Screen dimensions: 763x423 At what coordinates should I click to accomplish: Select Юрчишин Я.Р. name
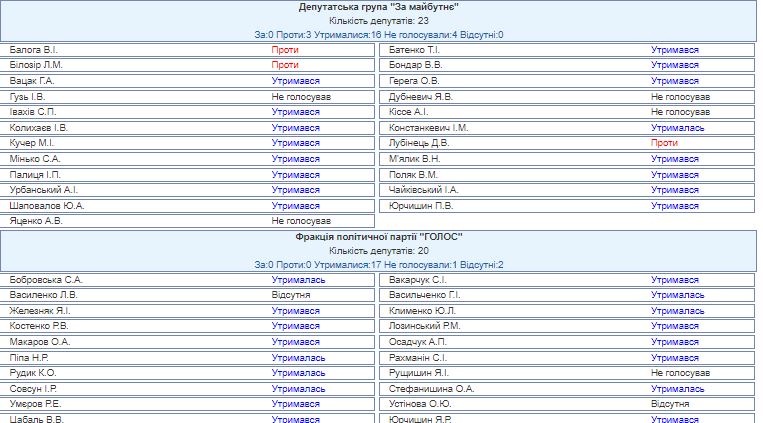[420, 419]
